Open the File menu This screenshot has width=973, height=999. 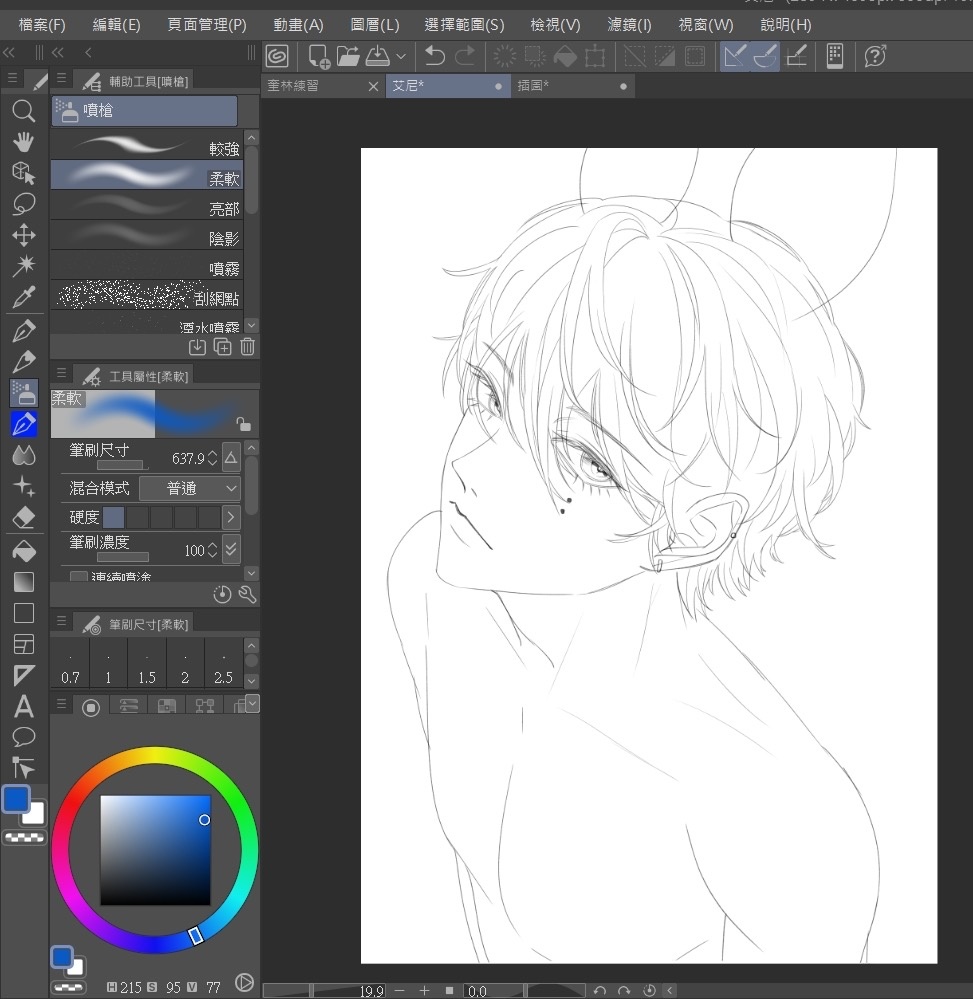pos(42,25)
